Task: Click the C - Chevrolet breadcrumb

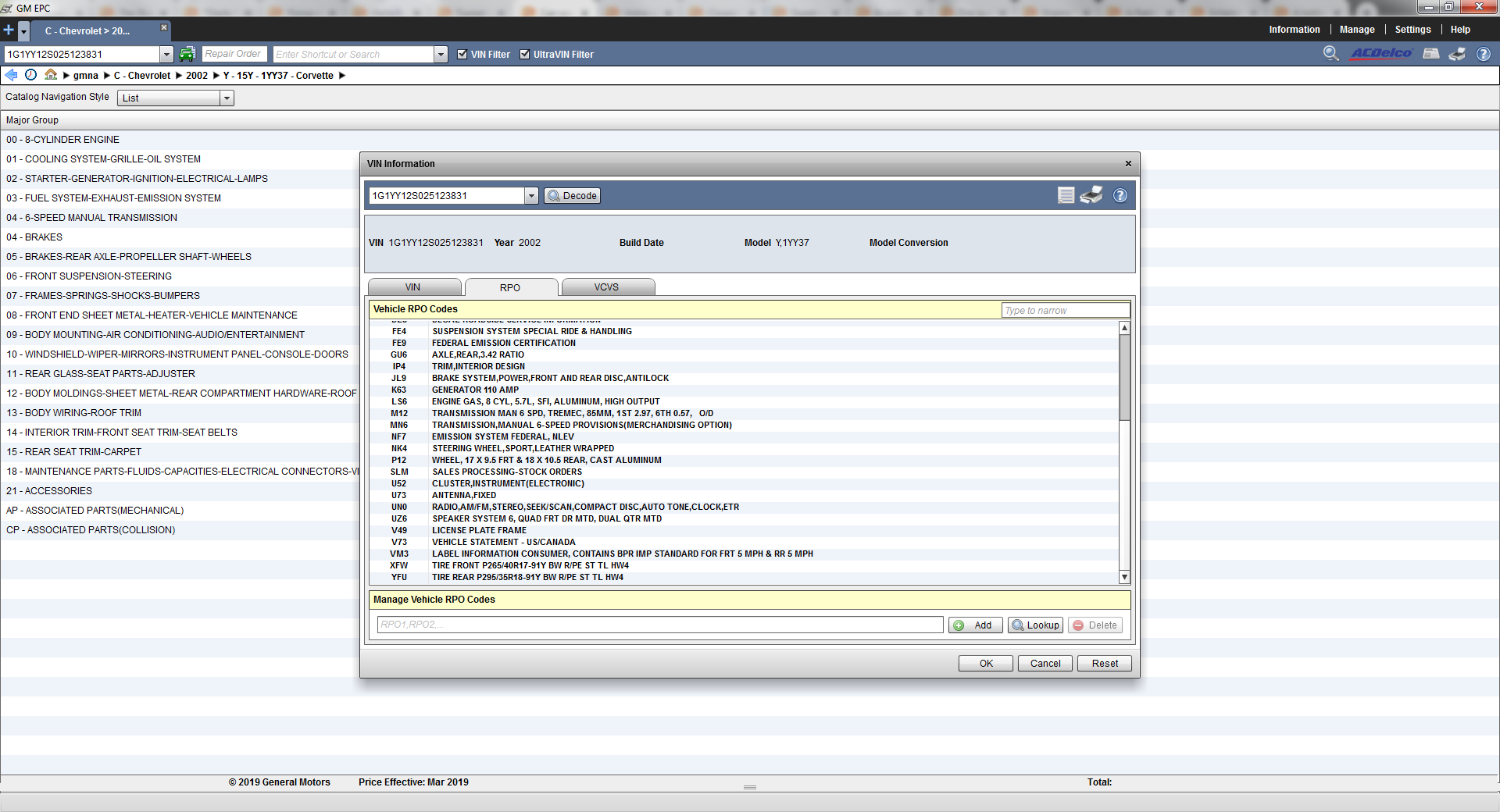Action: [x=142, y=76]
